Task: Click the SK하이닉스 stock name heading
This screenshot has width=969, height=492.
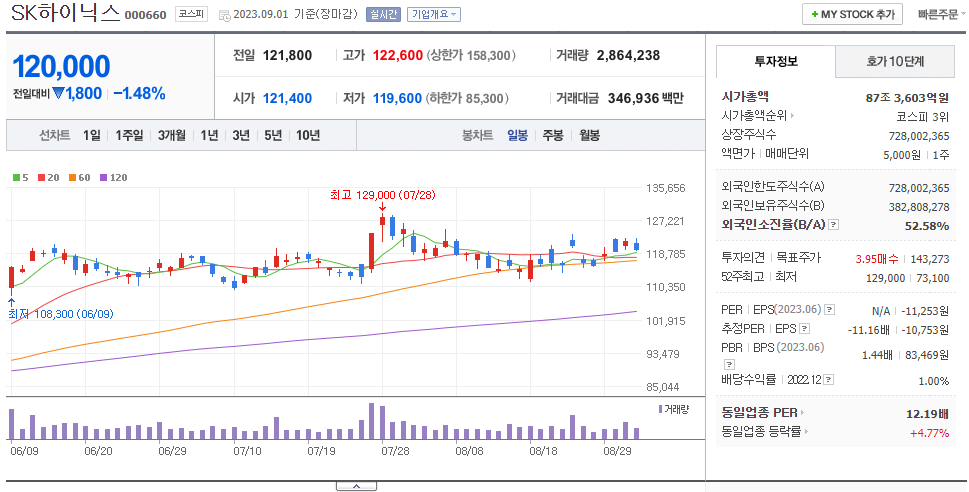Action: coord(66,13)
